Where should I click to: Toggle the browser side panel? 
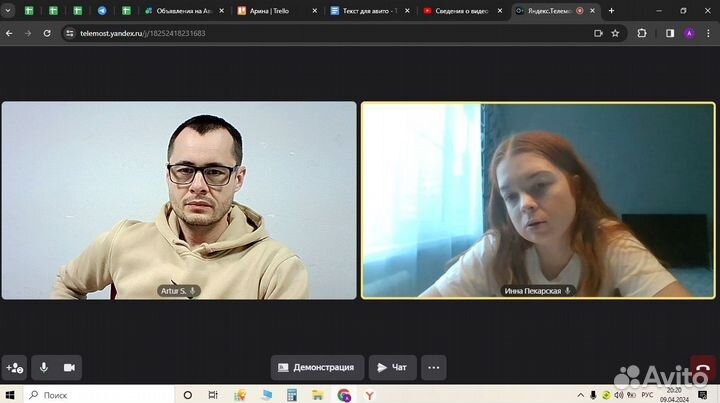click(670, 33)
